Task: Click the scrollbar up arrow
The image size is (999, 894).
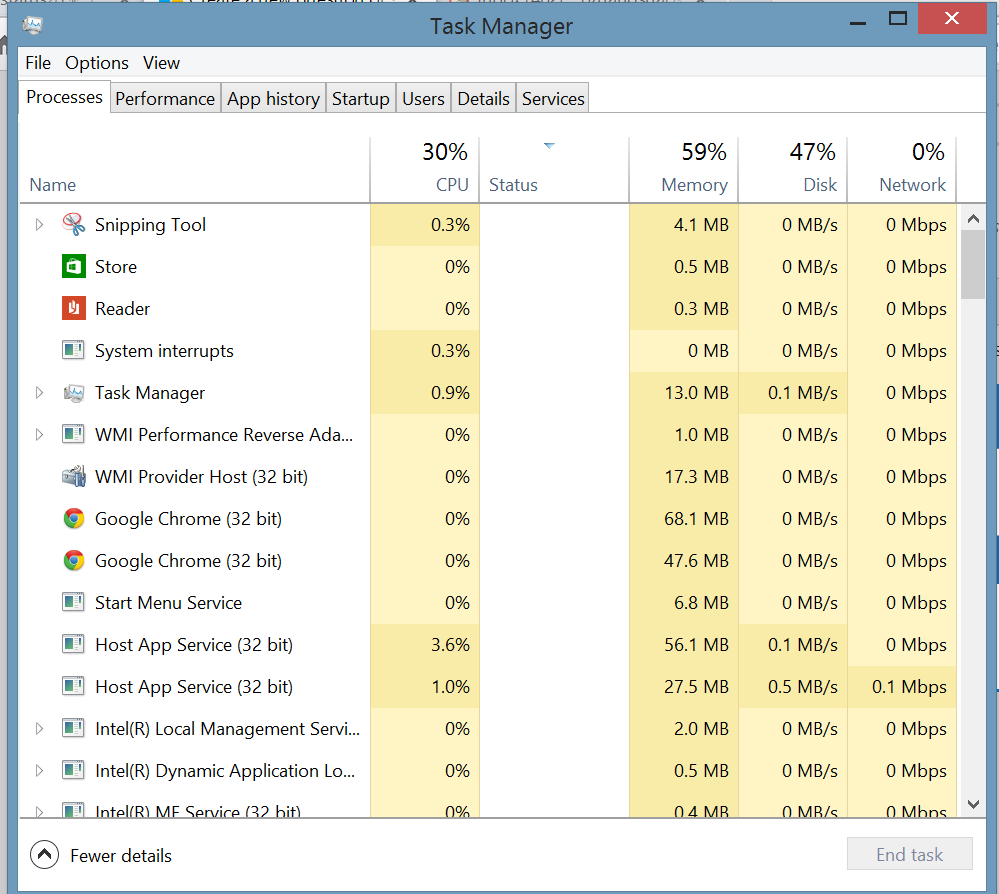Action: point(973,219)
